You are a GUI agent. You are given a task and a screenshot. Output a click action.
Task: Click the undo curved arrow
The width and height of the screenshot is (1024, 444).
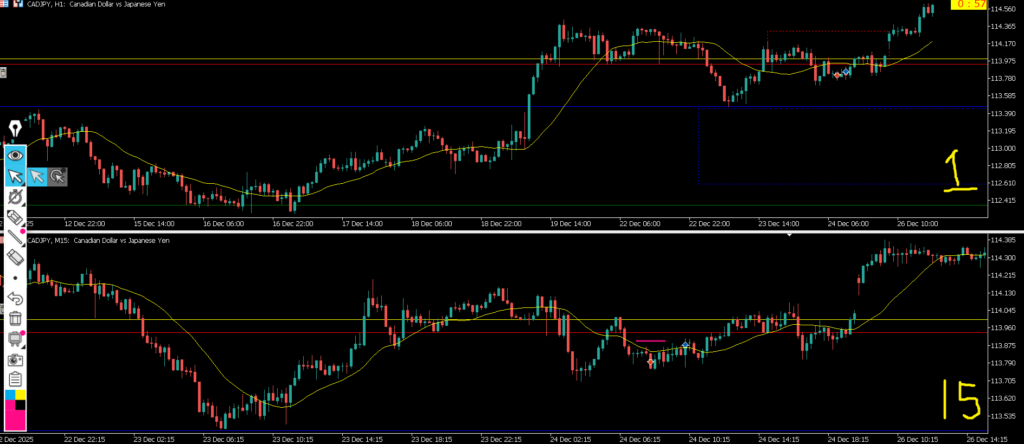click(x=15, y=298)
